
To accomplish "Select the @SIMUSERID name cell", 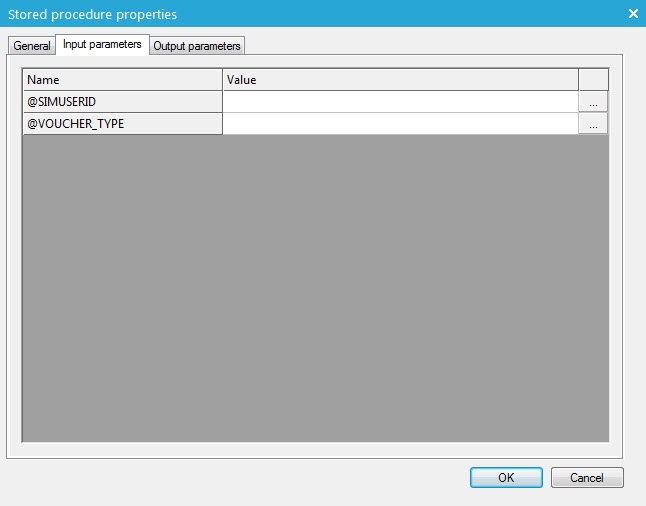I will (x=122, y=102).
